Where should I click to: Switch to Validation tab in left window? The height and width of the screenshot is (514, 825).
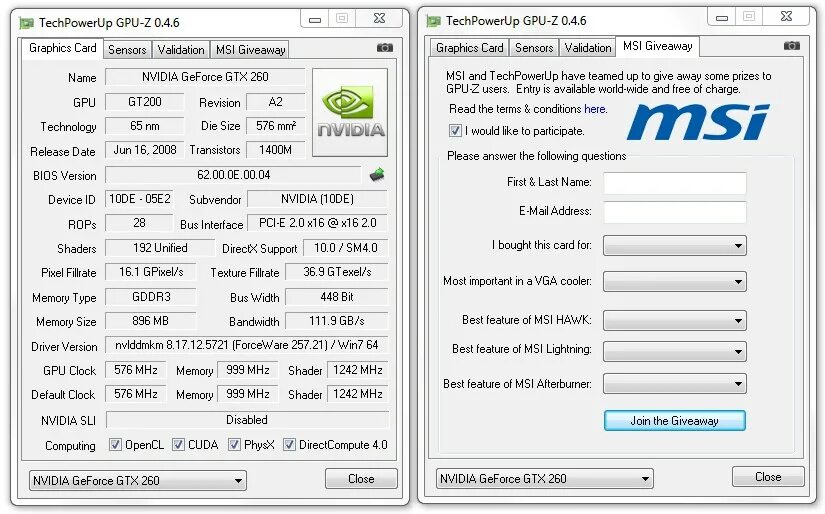(180, 49)
